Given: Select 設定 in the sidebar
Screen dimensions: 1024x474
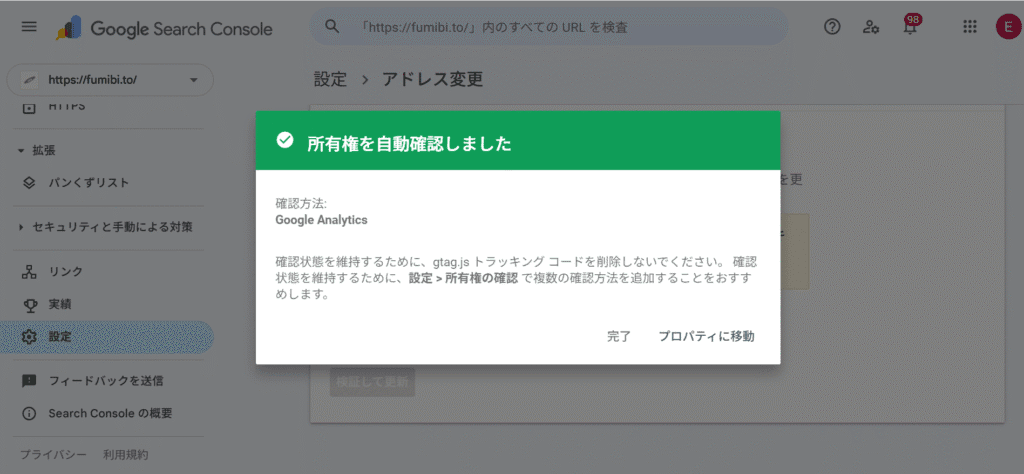Looking at the screenshot, I should [x=107, y=337].
